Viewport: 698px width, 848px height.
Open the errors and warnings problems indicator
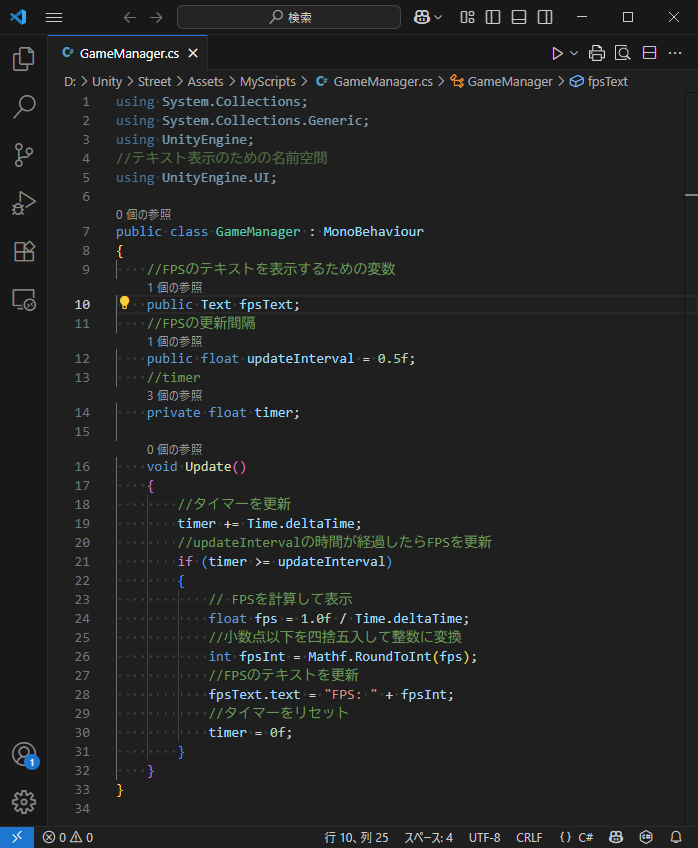tap(68, 837)
